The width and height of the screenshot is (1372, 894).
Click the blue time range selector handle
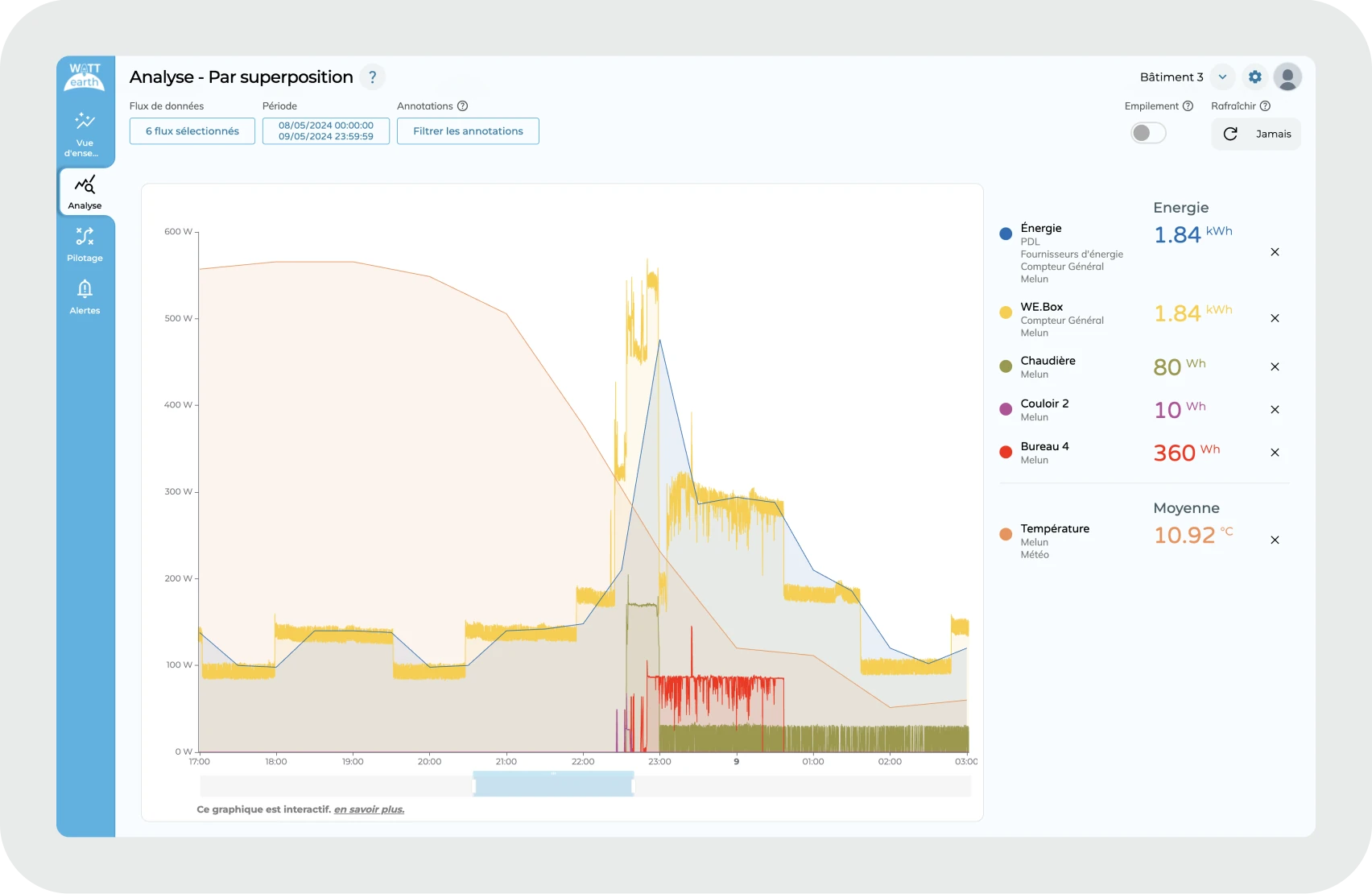click(x=553, y=784)
